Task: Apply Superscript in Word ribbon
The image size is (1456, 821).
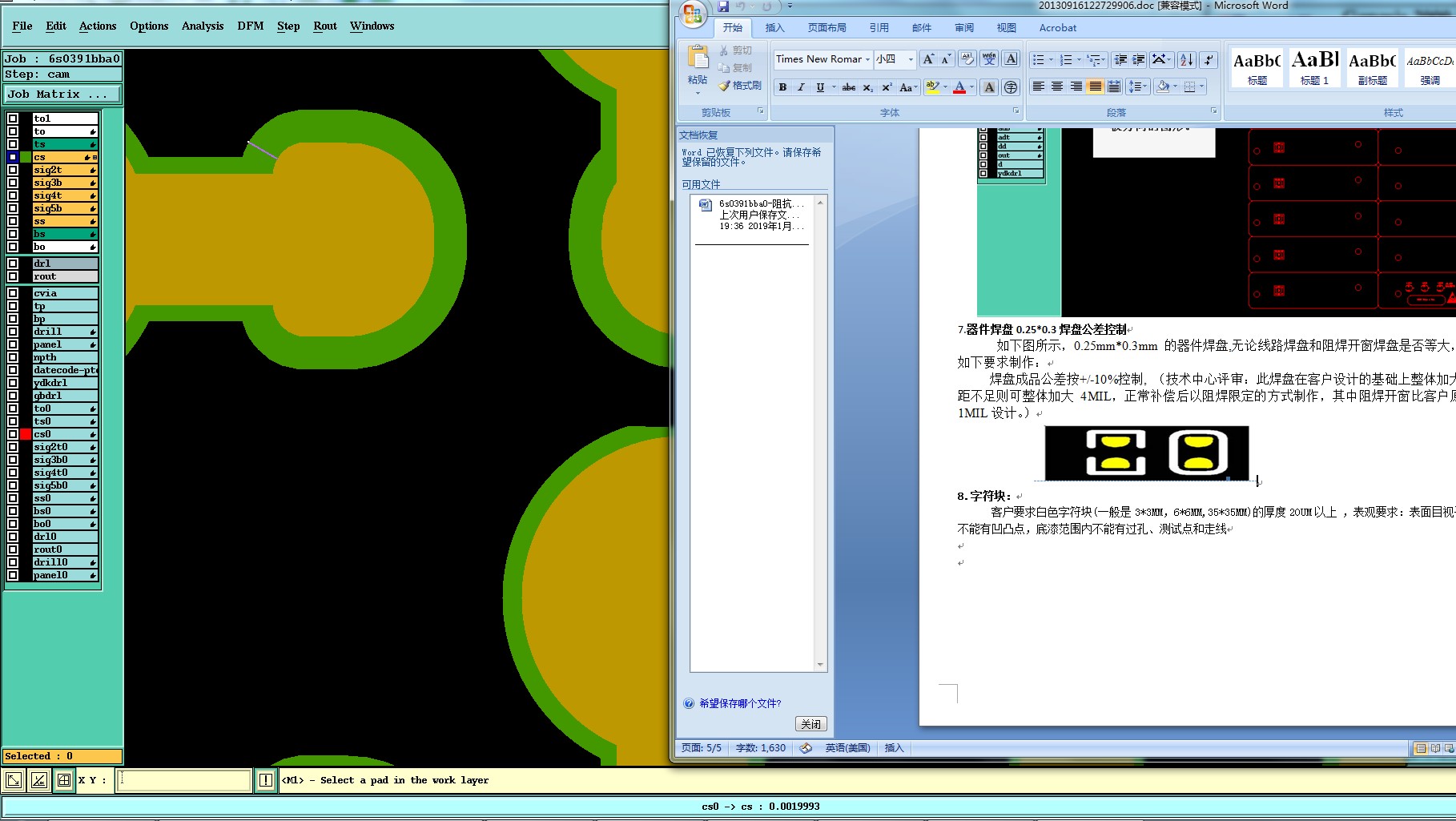Action: pyautogui.click(x=887, y=87)
